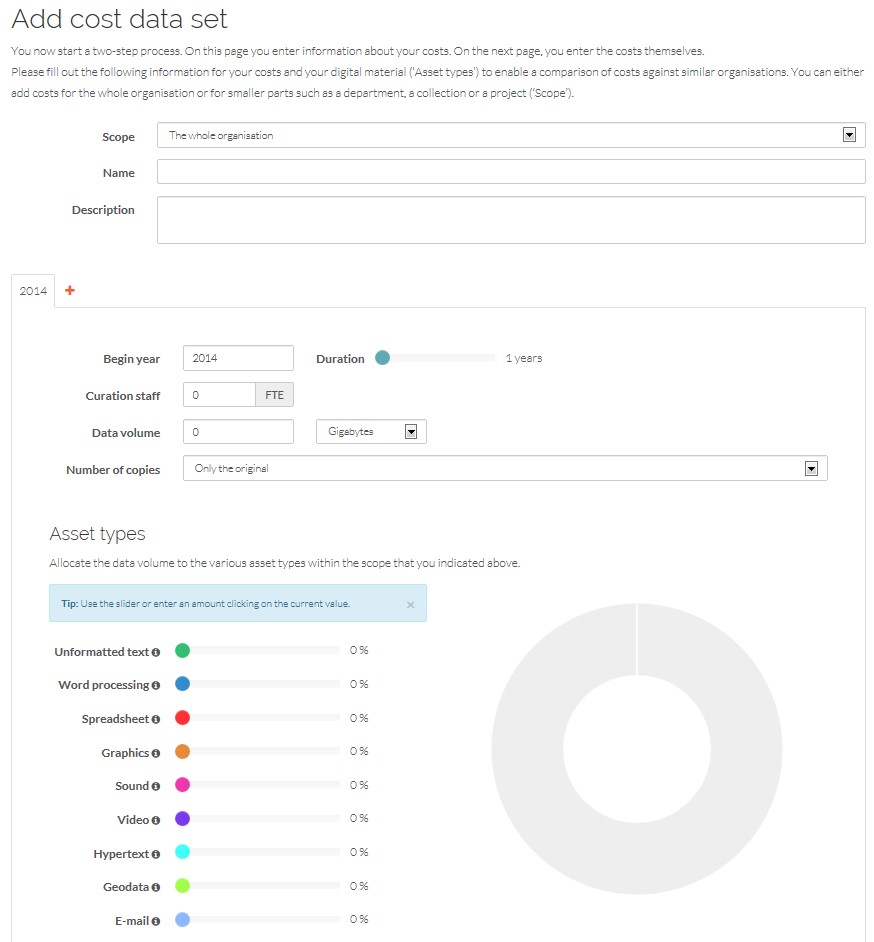Focus the Begin year field
This screenshot has height=942, width=874.
coord(238,358)
